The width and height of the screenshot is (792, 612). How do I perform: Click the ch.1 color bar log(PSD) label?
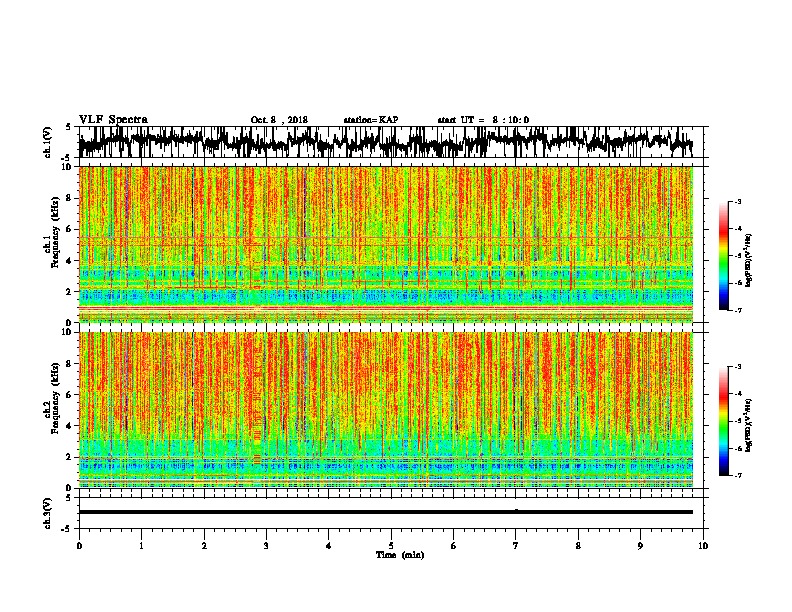[x=748, y=261]
